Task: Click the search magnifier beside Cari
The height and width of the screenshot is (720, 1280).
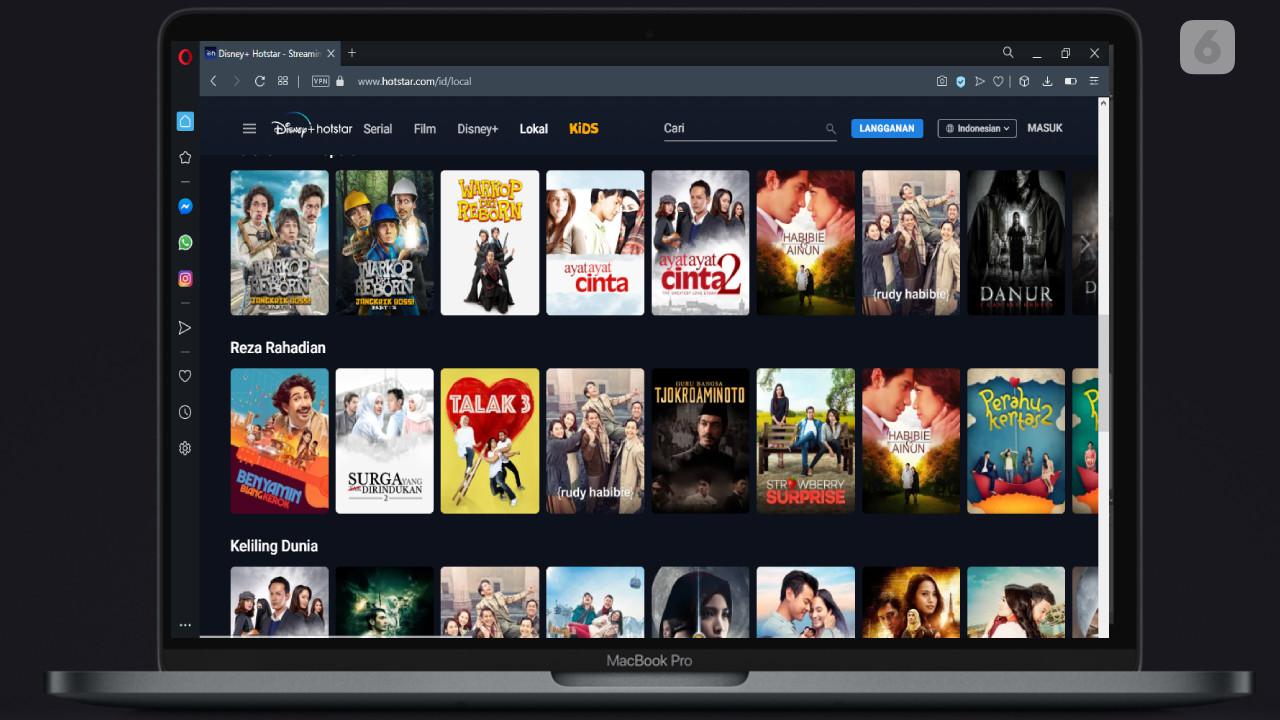Action: pyautogui.click(x=830, y=129)
